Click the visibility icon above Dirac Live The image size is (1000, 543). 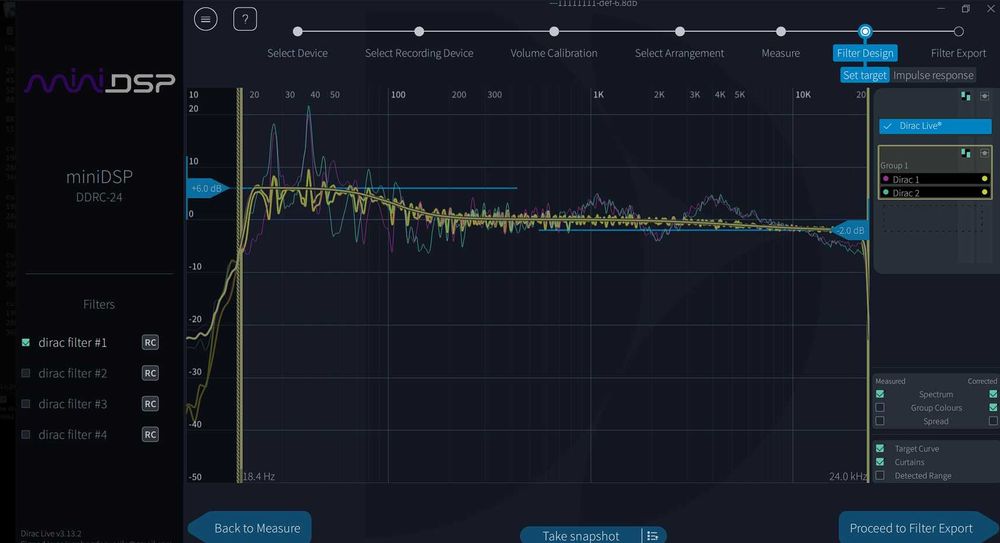(x=985, y=96)
